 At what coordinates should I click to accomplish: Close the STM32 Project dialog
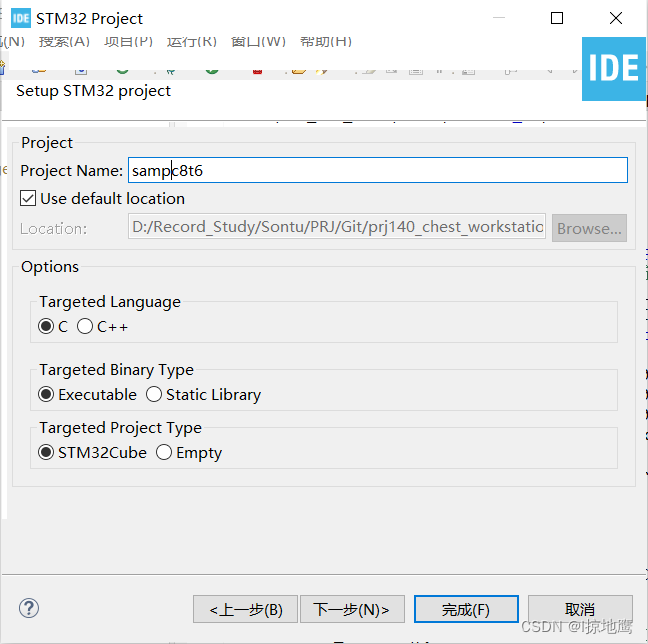(616, 18)
